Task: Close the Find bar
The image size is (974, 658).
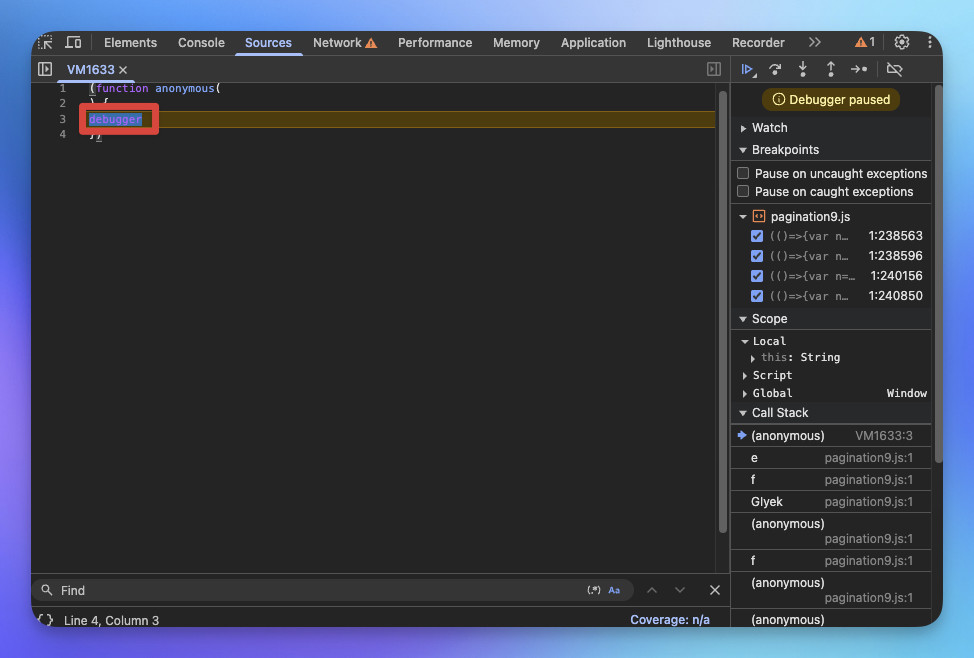Action: click(715, 590)
